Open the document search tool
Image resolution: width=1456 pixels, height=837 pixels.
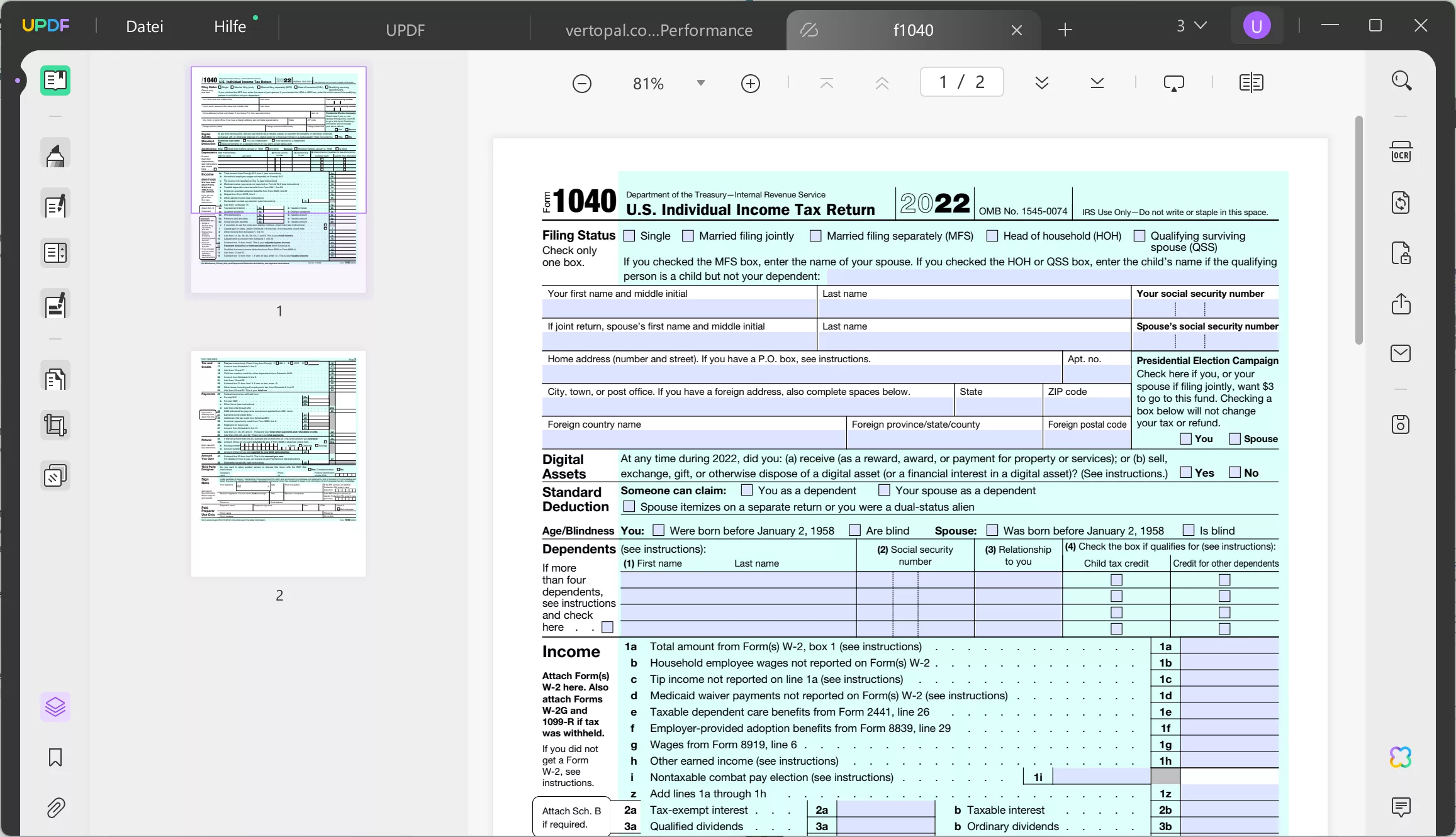coord(1401,80)
